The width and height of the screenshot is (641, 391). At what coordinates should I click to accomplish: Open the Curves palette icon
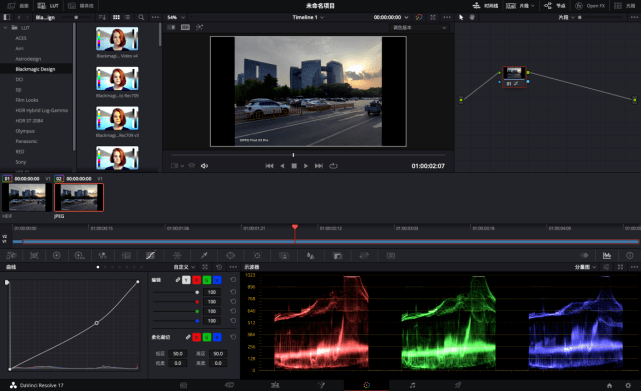coord(150,256)
